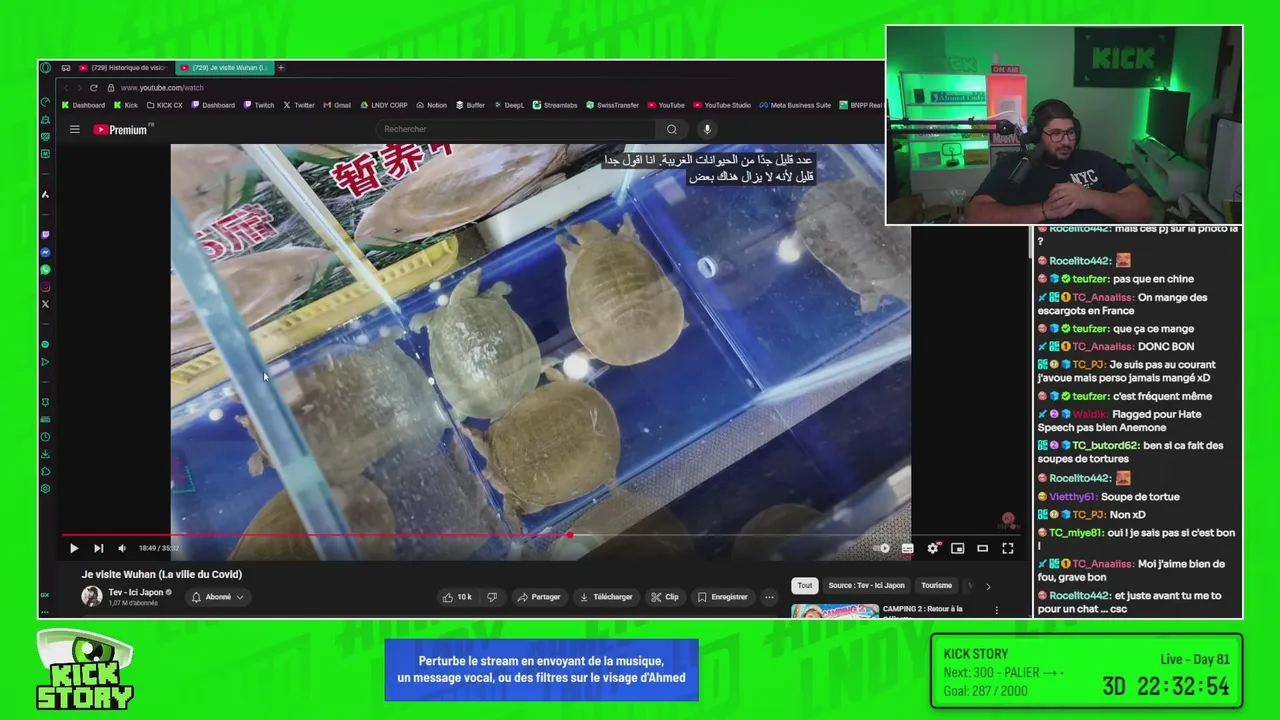The image size is (1280, 720).
Task: Open YouTube Studio bookmark
Action: [x=722, y=105]
